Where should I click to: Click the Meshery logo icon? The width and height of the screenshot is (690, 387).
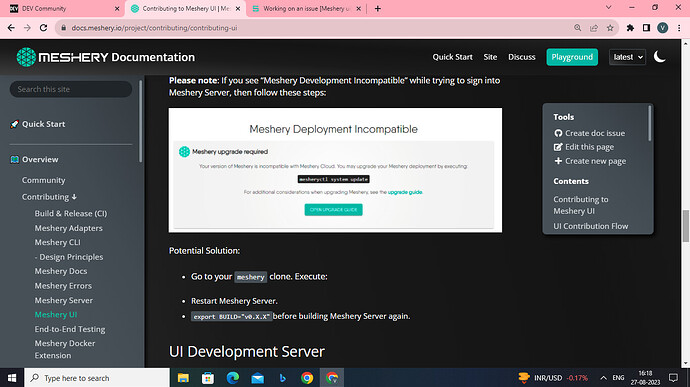click(26, 57)
